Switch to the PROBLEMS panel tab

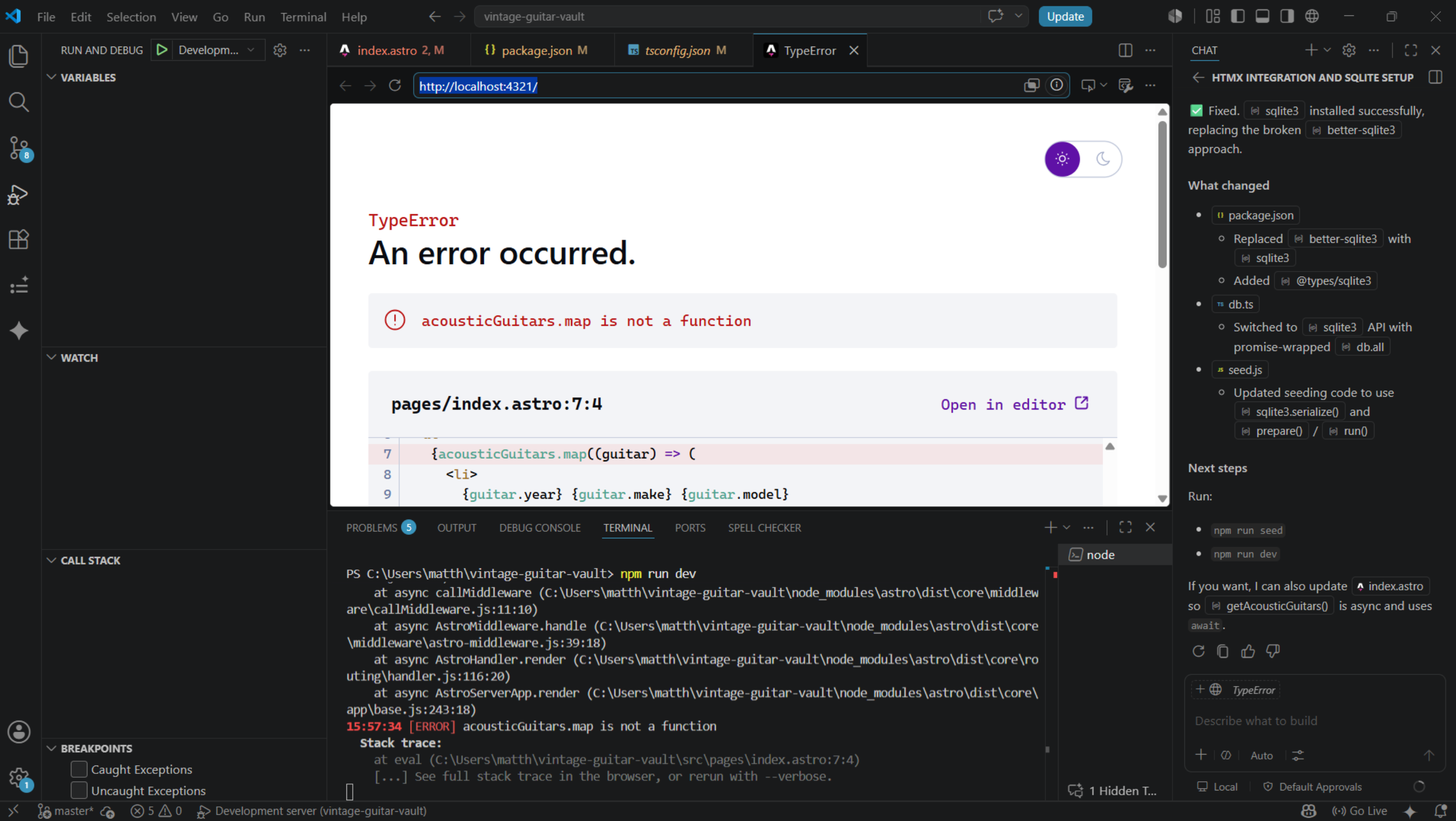pyautogui.click(x=381, y=528)
